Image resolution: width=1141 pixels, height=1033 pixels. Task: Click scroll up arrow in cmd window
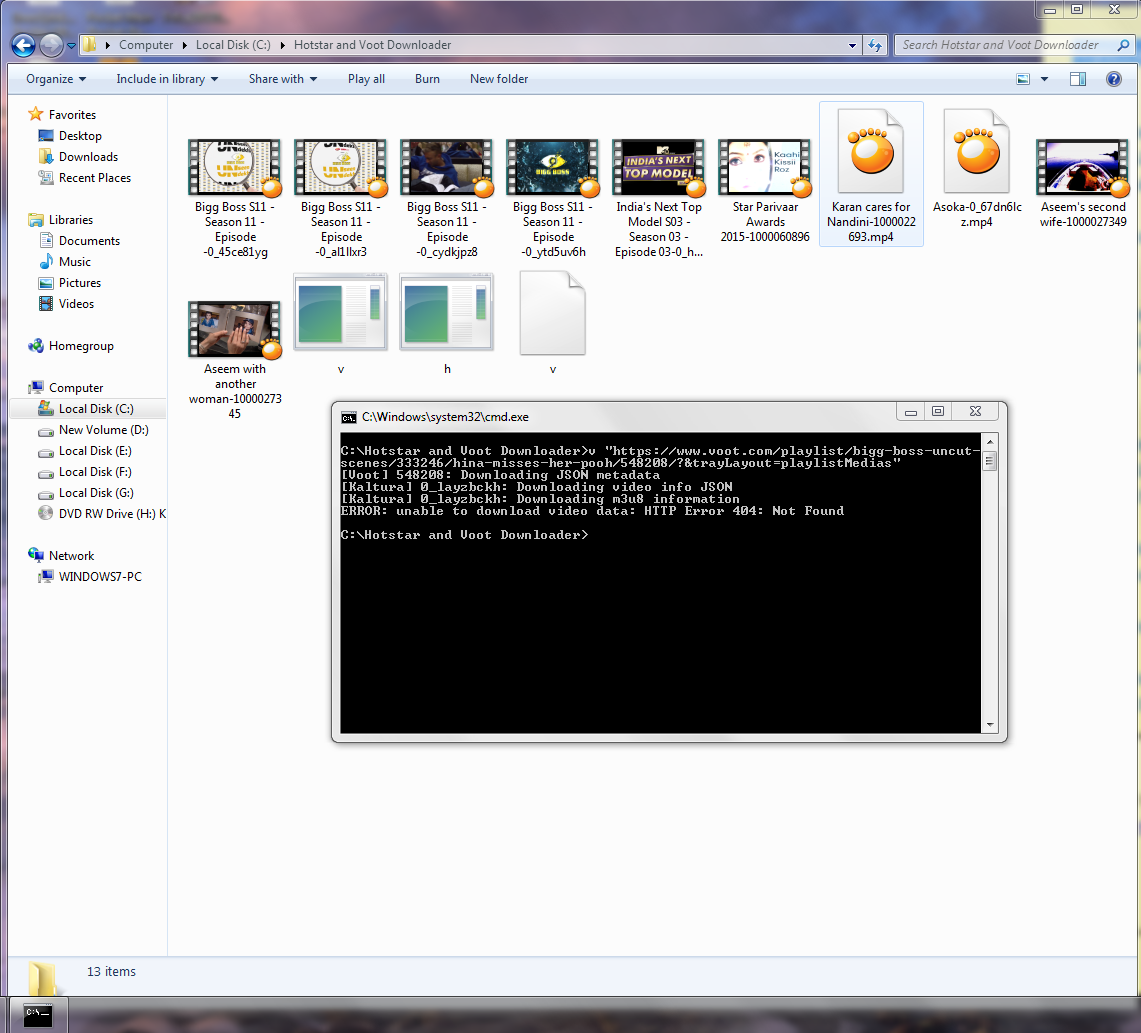[x=990, y=442]
